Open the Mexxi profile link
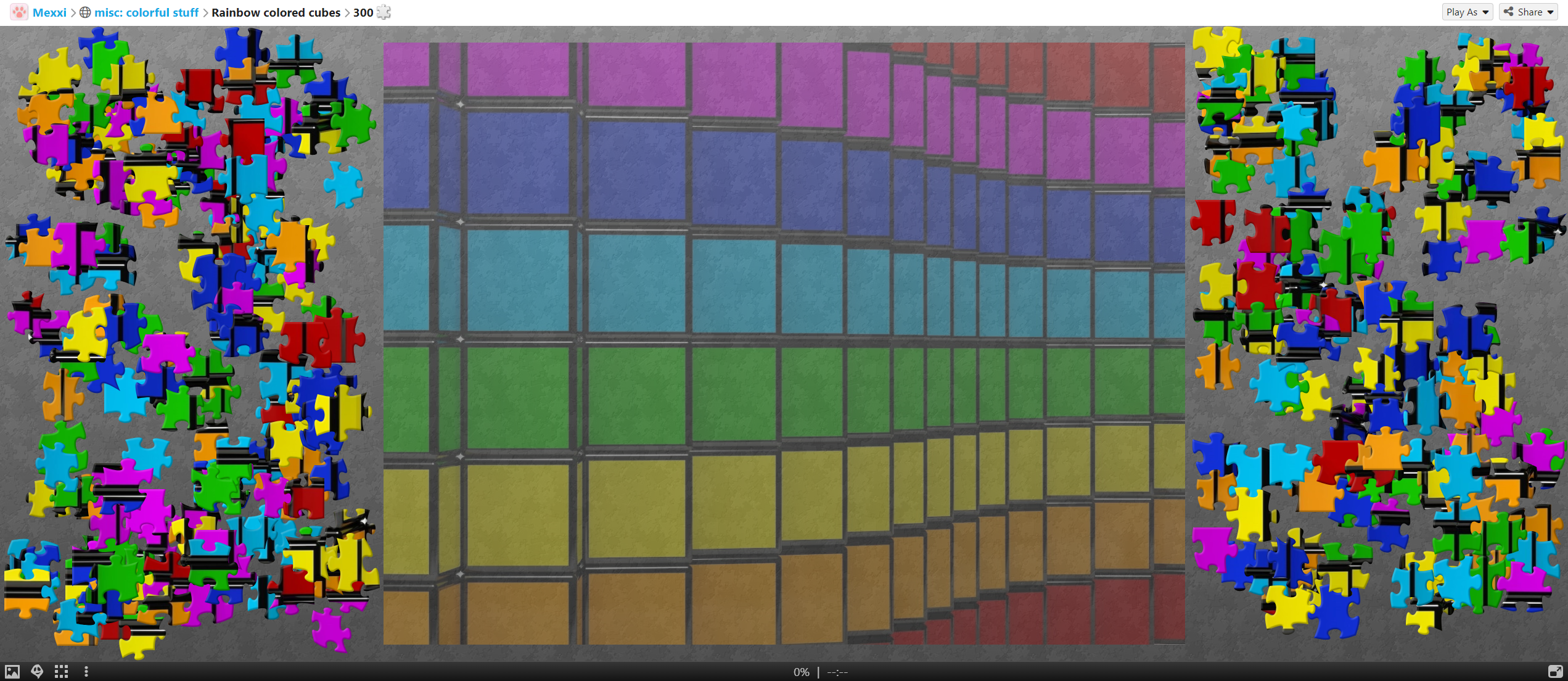 [49, 12]
